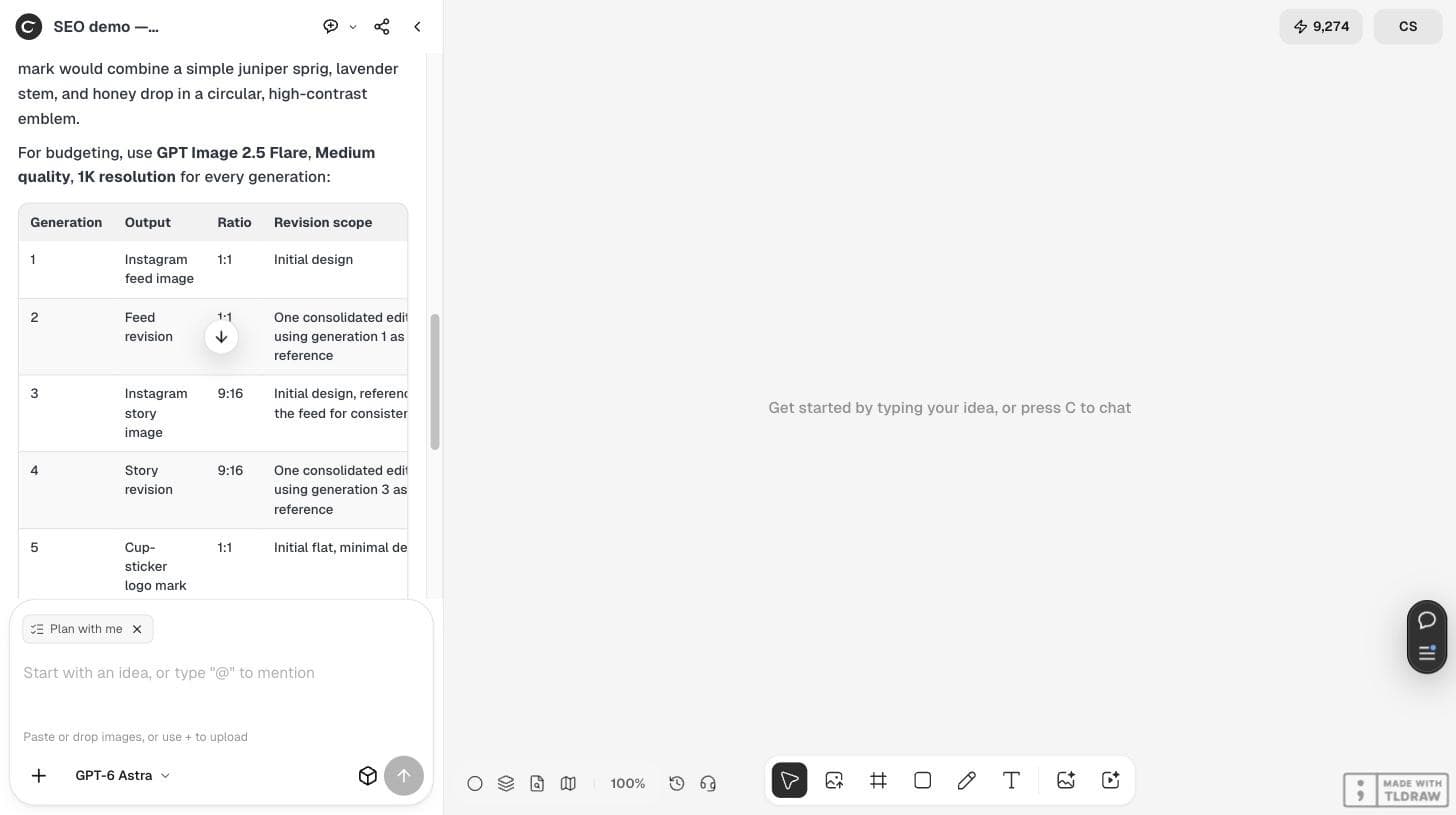
Task: Open the CS account menu
Action: point(1408,27)
